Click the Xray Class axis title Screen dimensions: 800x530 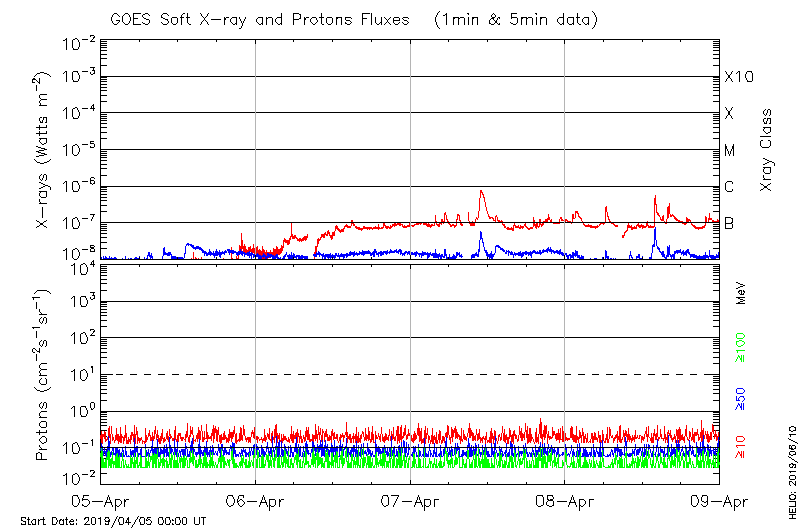(766, 150)
